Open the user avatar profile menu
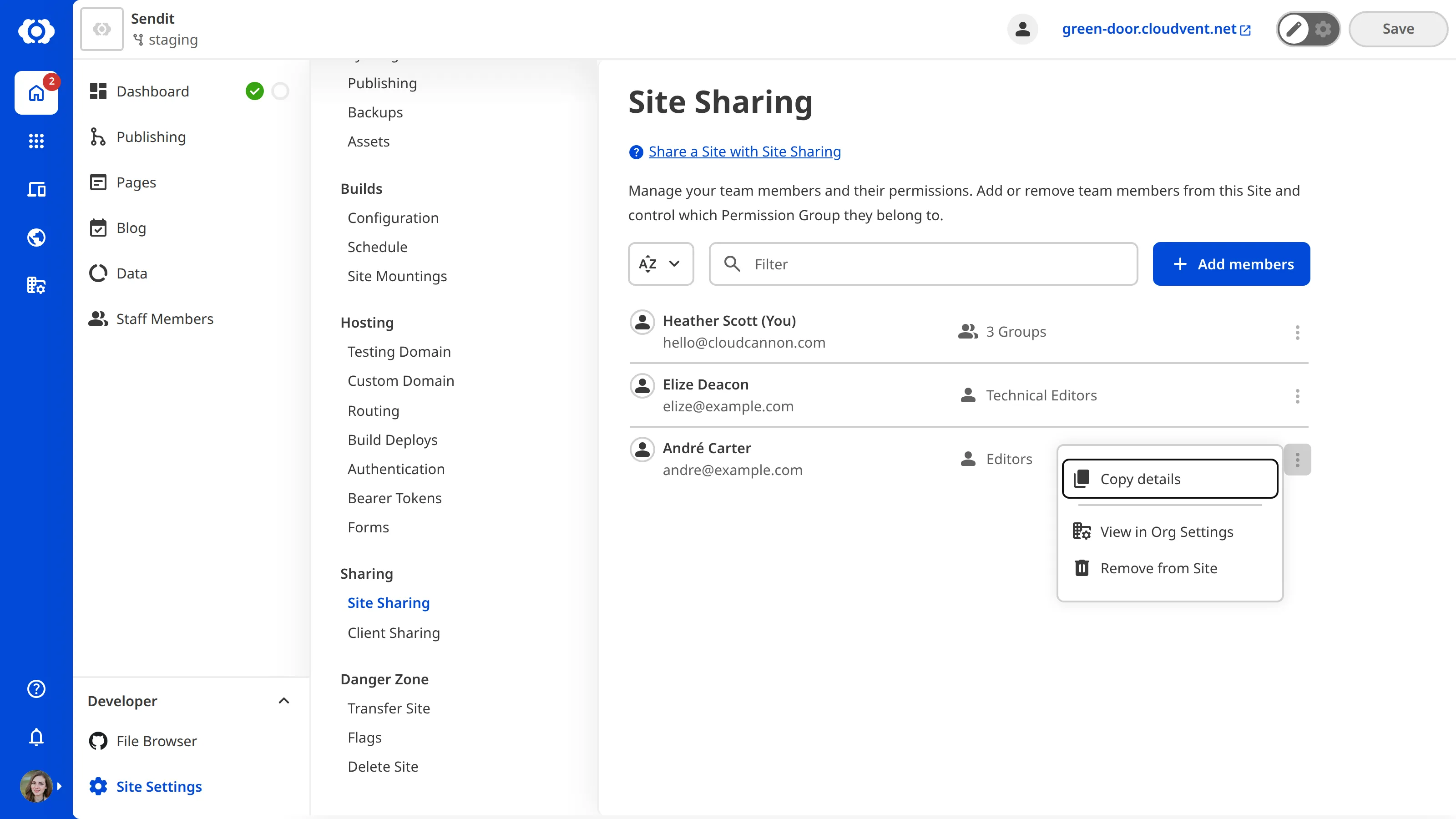1456x819 pixels. [36, 786]
